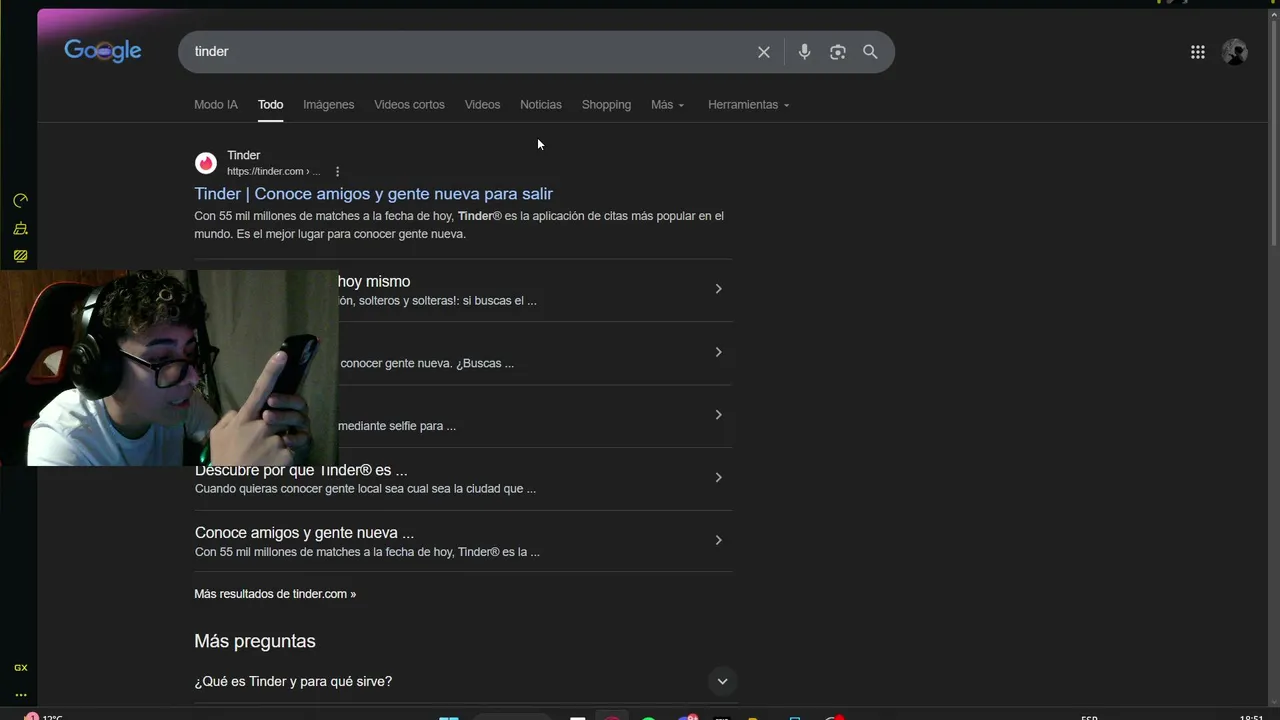The image size is (1280, 720).
Task: Select the Todo tab
Action: 270,105
